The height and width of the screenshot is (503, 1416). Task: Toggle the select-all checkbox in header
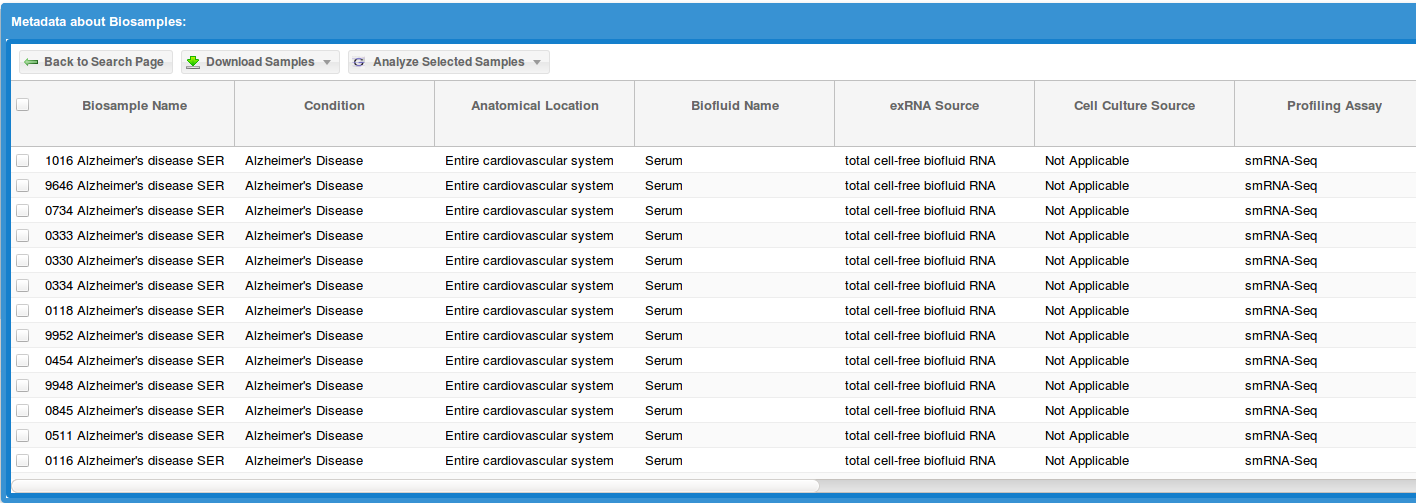(23, 104)
